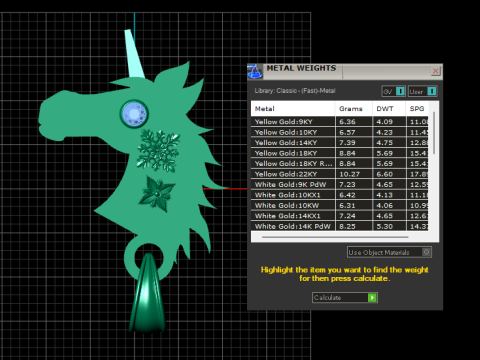480x360 pixels.
Task: Select the Yellow Gold:14KY row
Action: click(340, 143)
